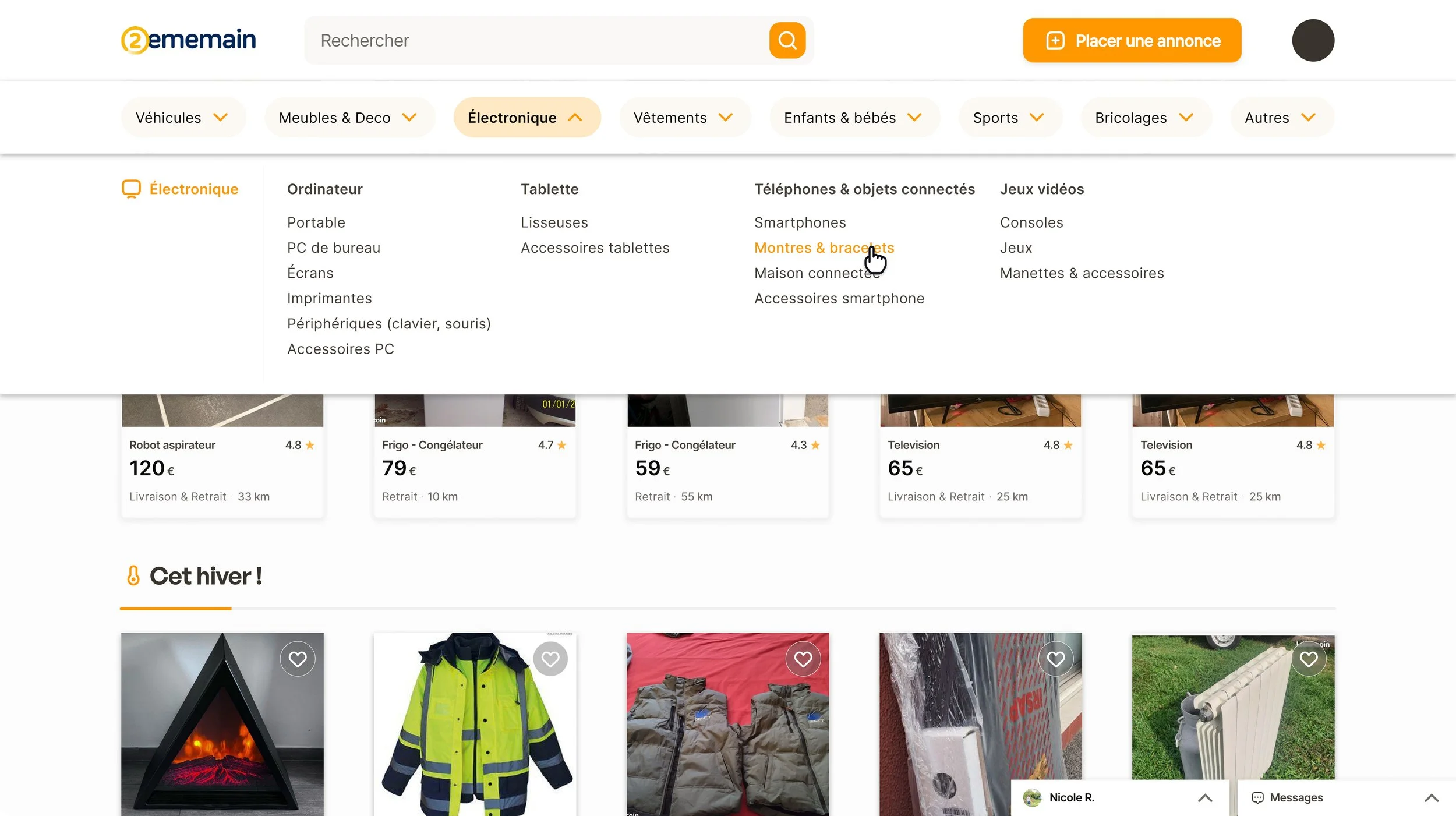
Task: Click Placer une annonce button
Action: tap(1132, 40)
